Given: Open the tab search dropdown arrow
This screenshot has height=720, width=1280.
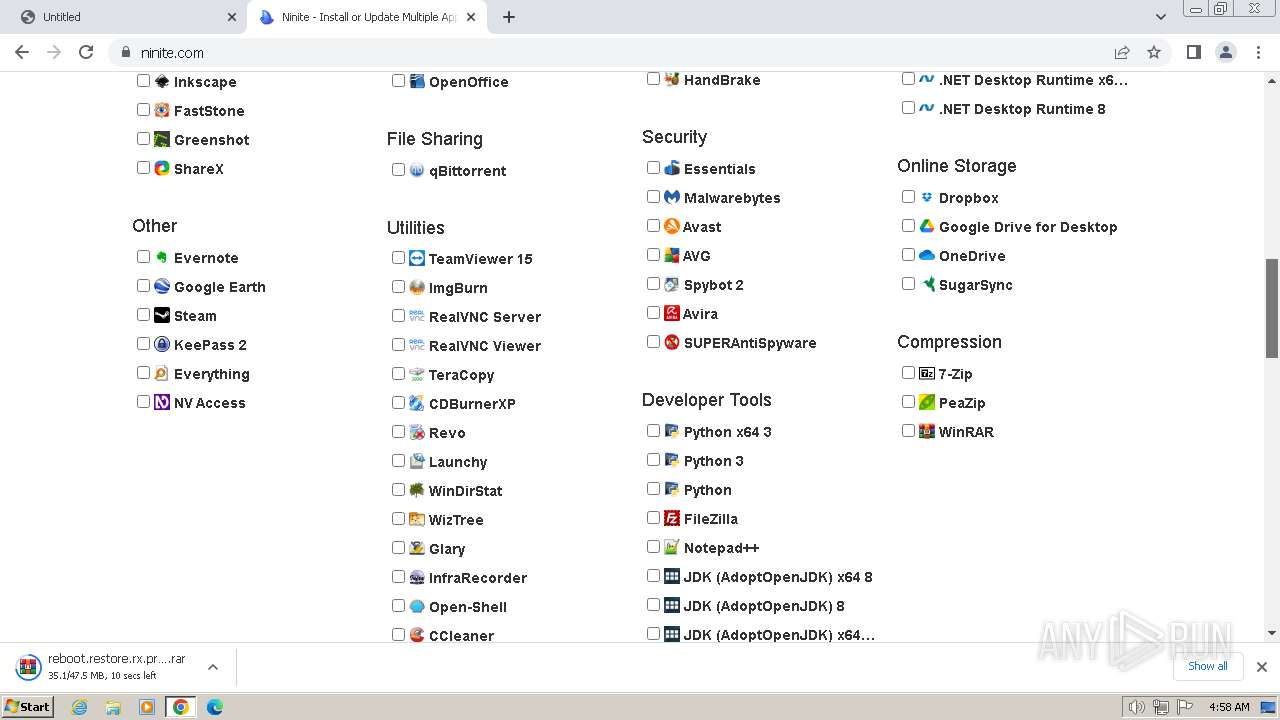Looking at the screenshot, I should (1161, 17).
